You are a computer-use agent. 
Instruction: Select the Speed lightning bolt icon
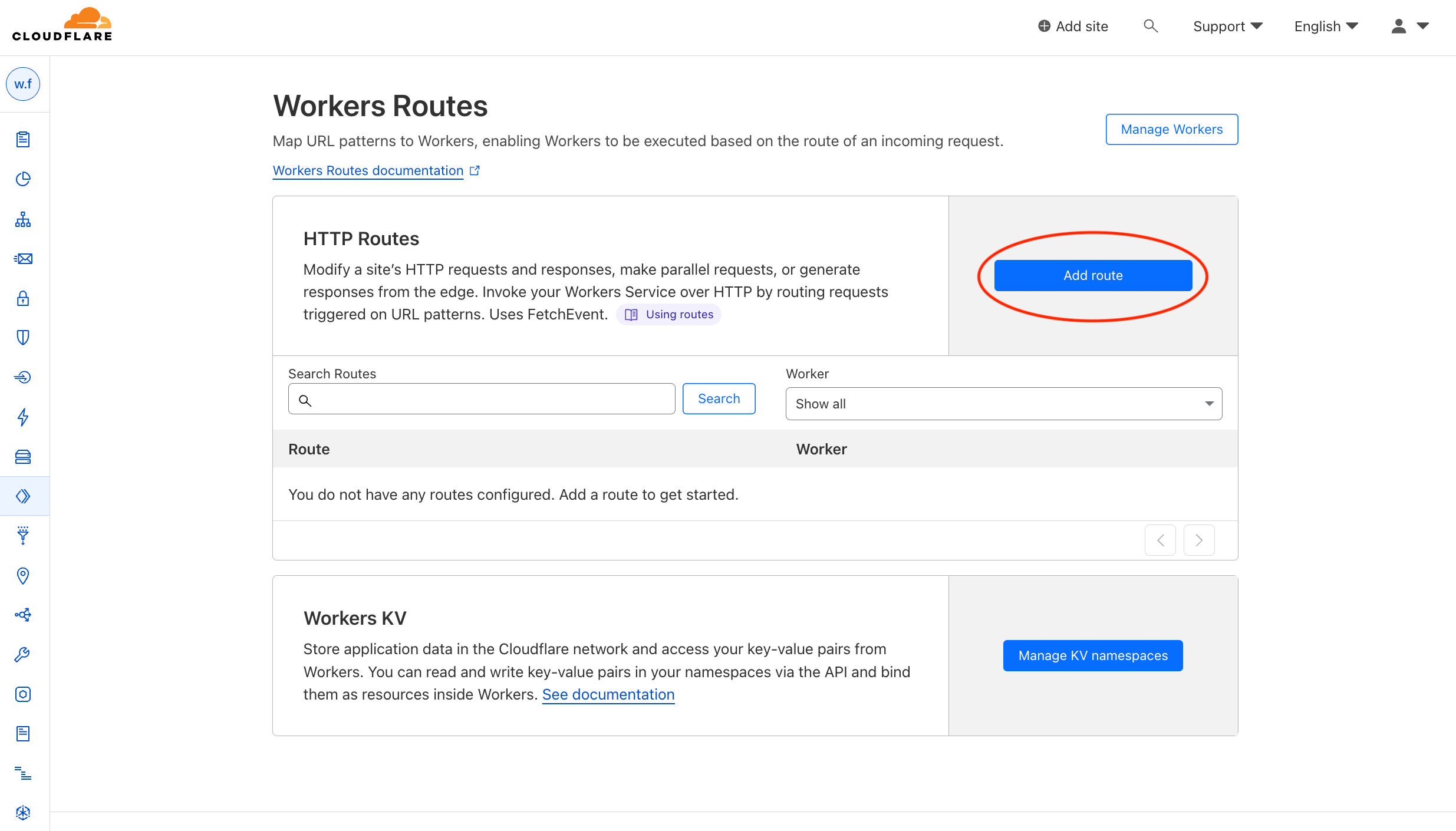click(23, 417)
